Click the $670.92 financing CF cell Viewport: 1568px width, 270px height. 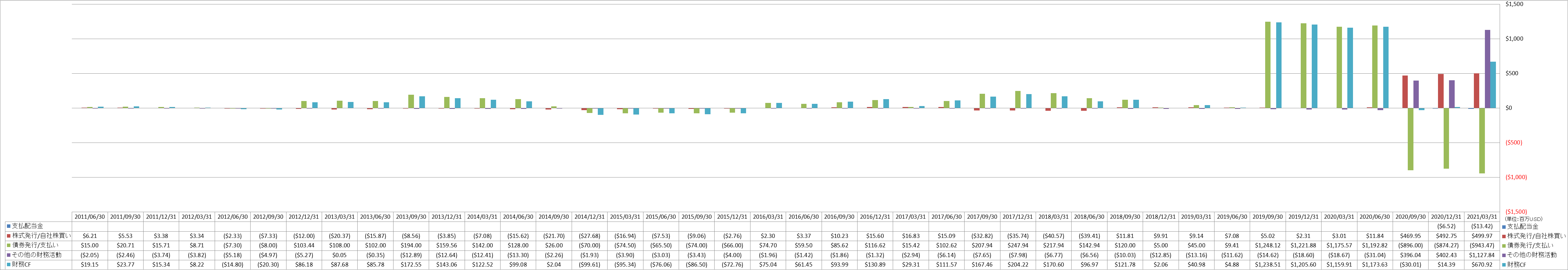[x=1482, y=265]
